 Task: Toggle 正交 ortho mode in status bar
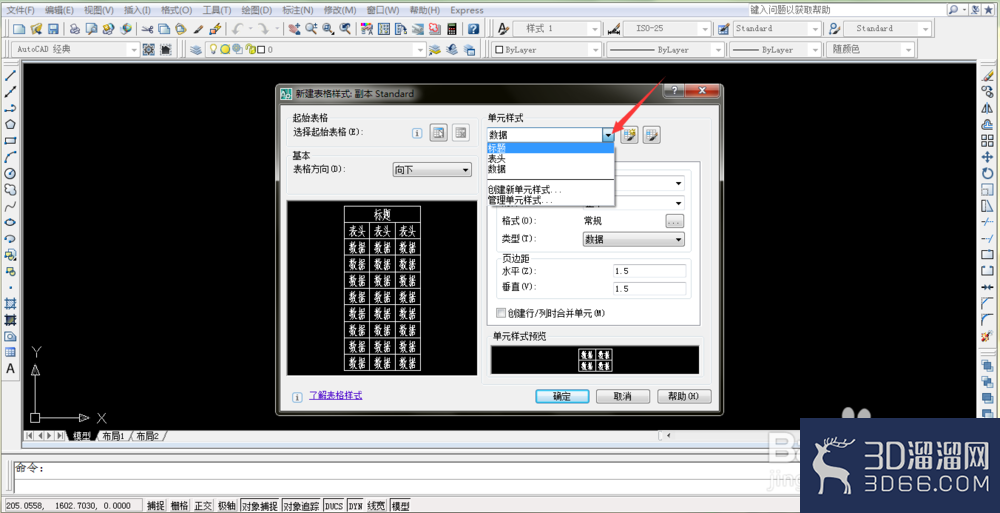pos(203,506)
